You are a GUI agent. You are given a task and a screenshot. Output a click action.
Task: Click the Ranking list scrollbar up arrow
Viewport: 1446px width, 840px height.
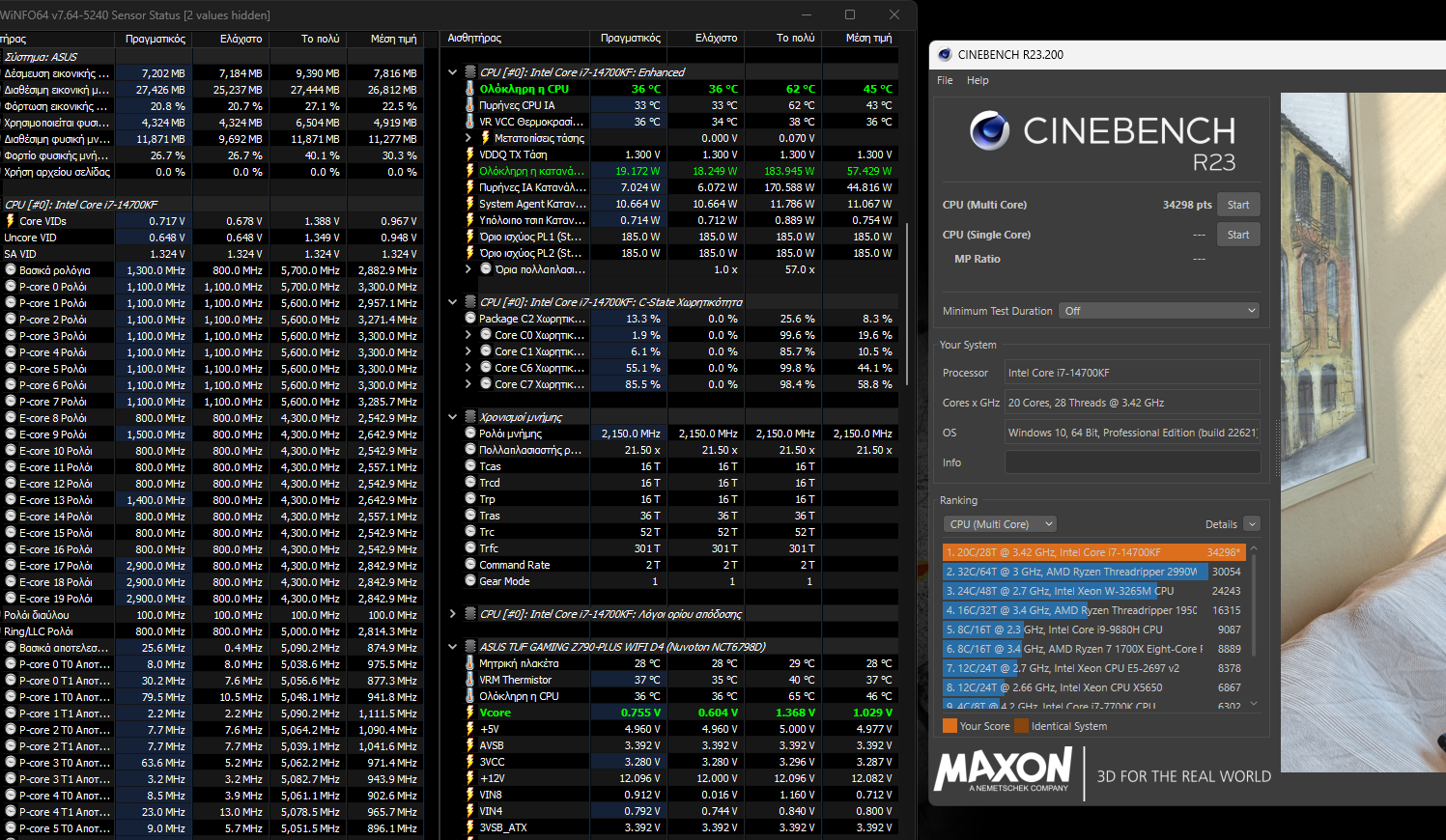[1254, 548]
